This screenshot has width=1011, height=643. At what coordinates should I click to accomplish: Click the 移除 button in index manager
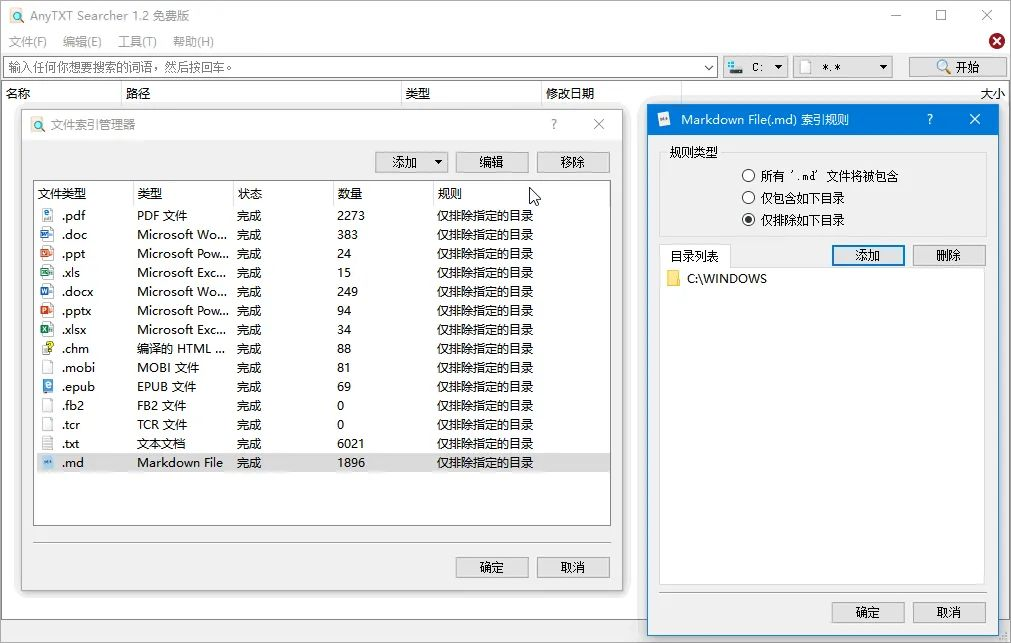pos(573,163)
